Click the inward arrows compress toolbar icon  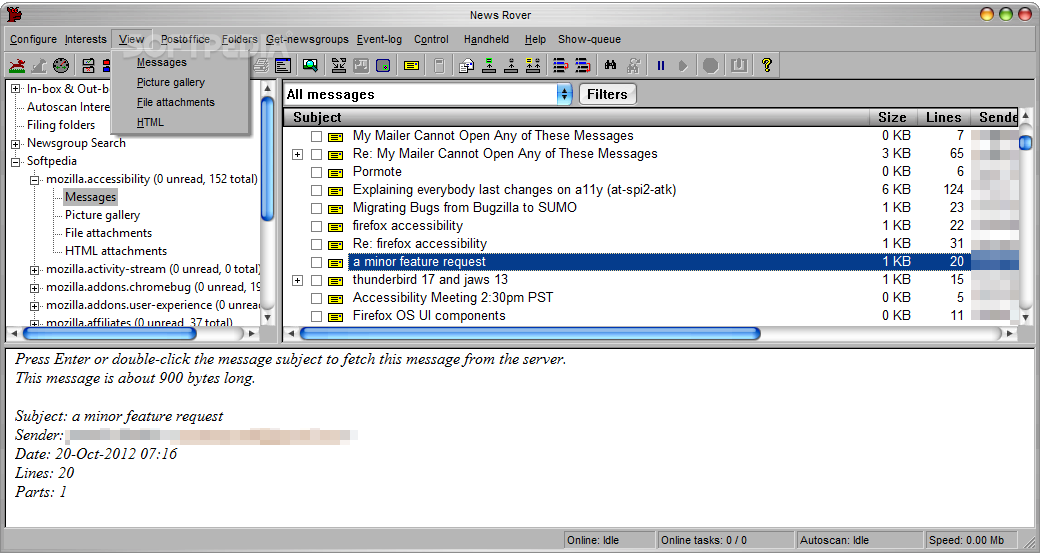pos(339,65)
